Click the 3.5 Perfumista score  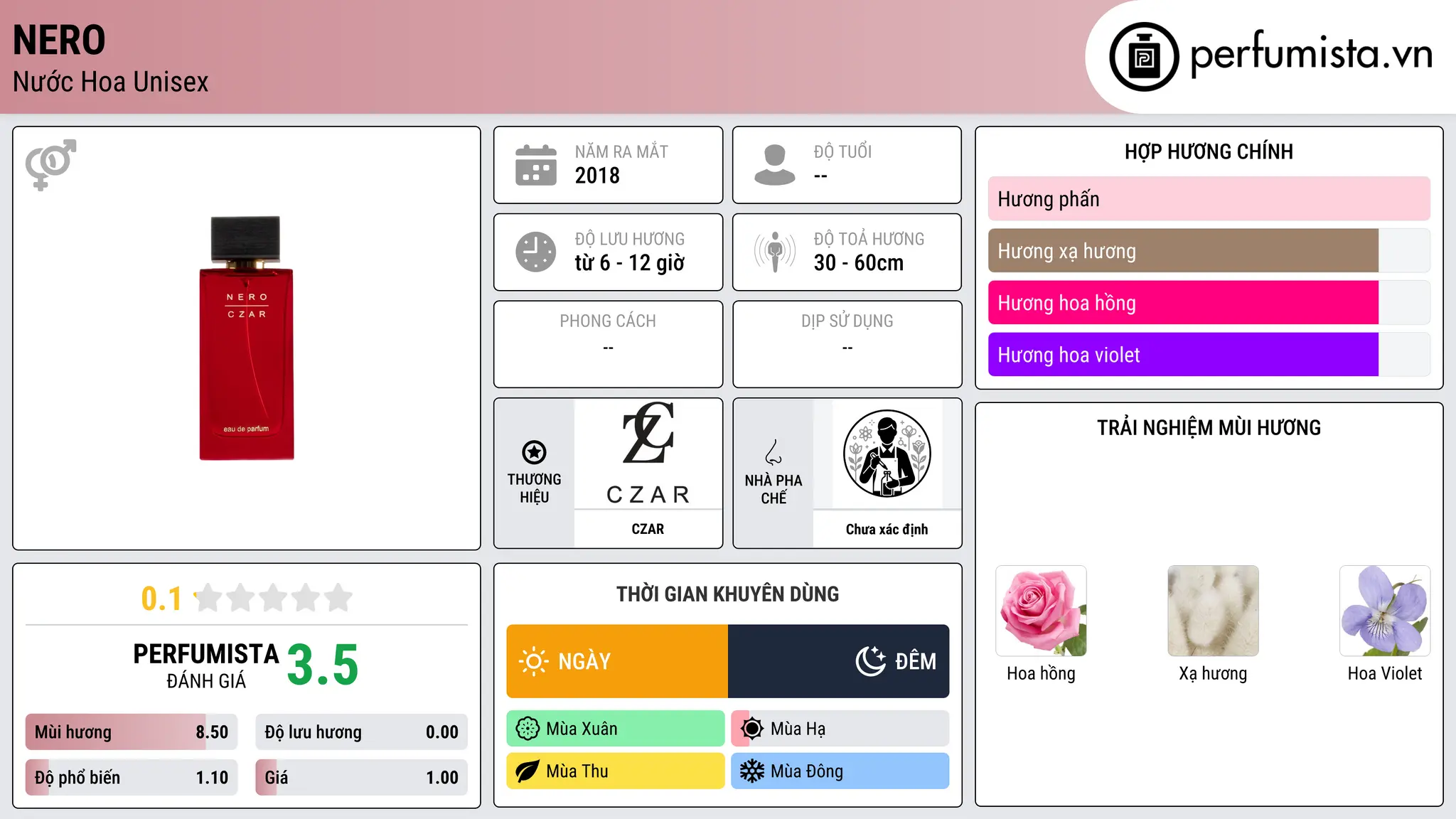click(x=323, y=665)
